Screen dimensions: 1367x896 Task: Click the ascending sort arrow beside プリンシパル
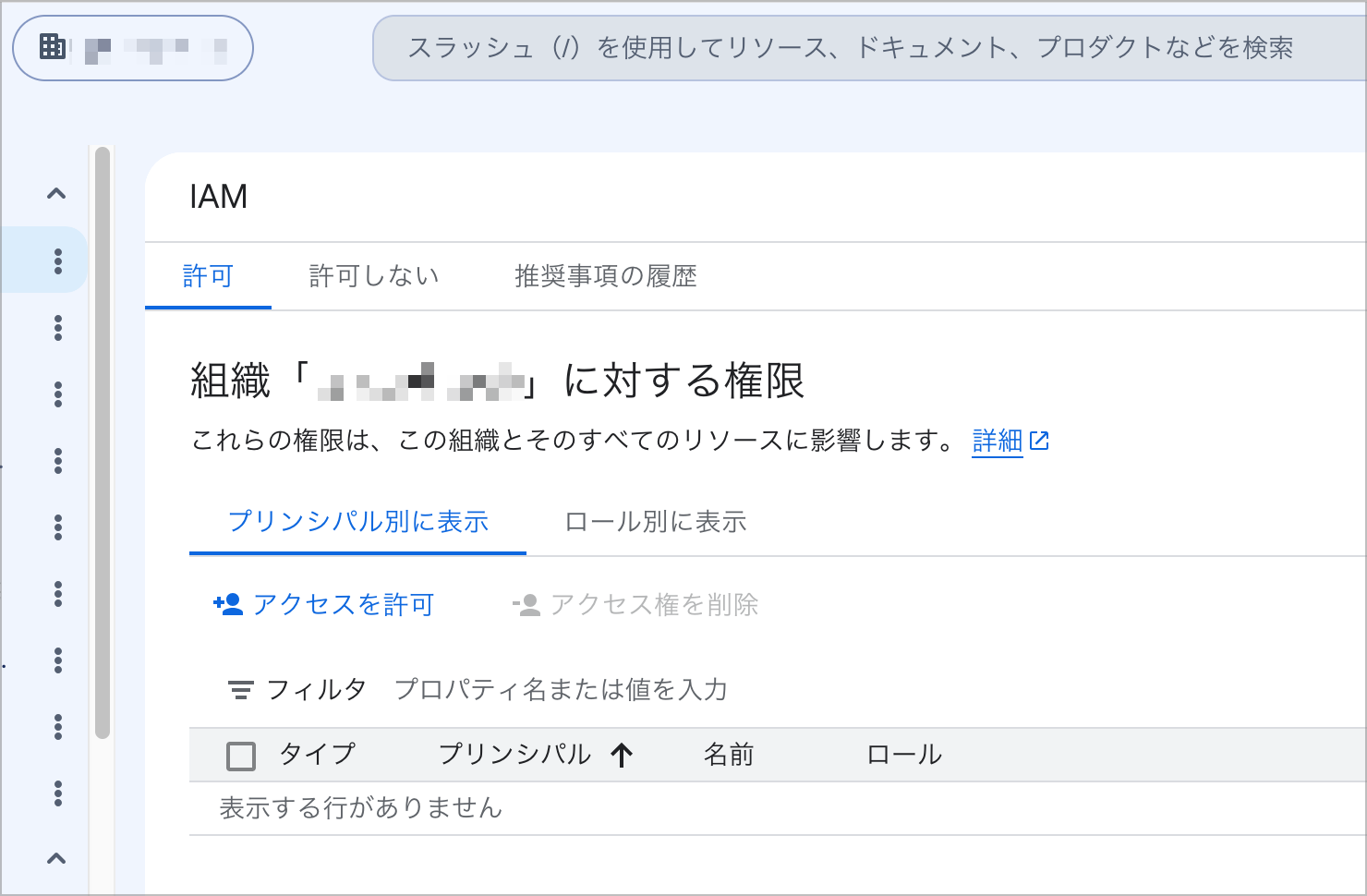click(622, 756)
